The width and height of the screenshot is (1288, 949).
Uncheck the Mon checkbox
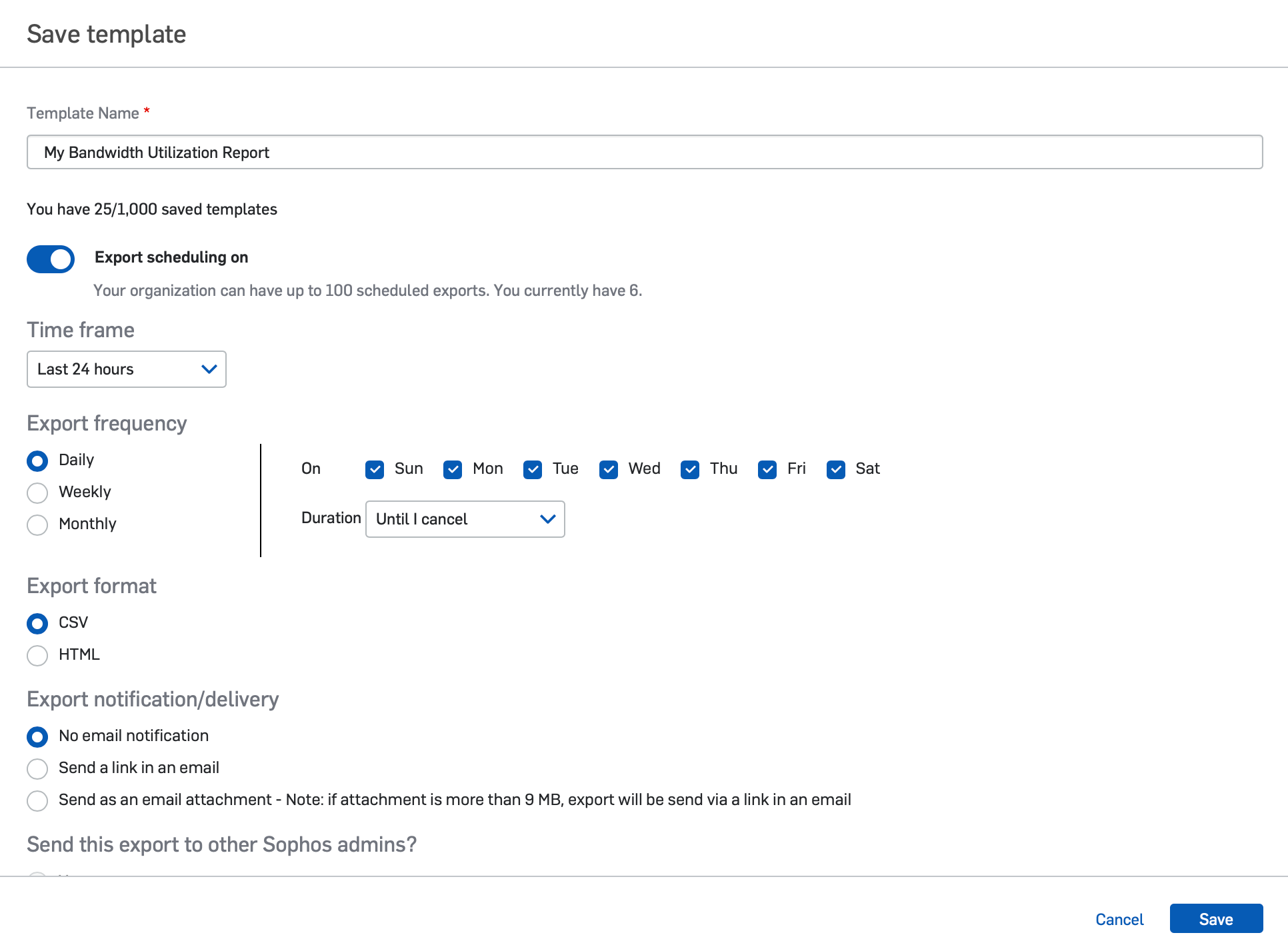[x=453, y=470]
